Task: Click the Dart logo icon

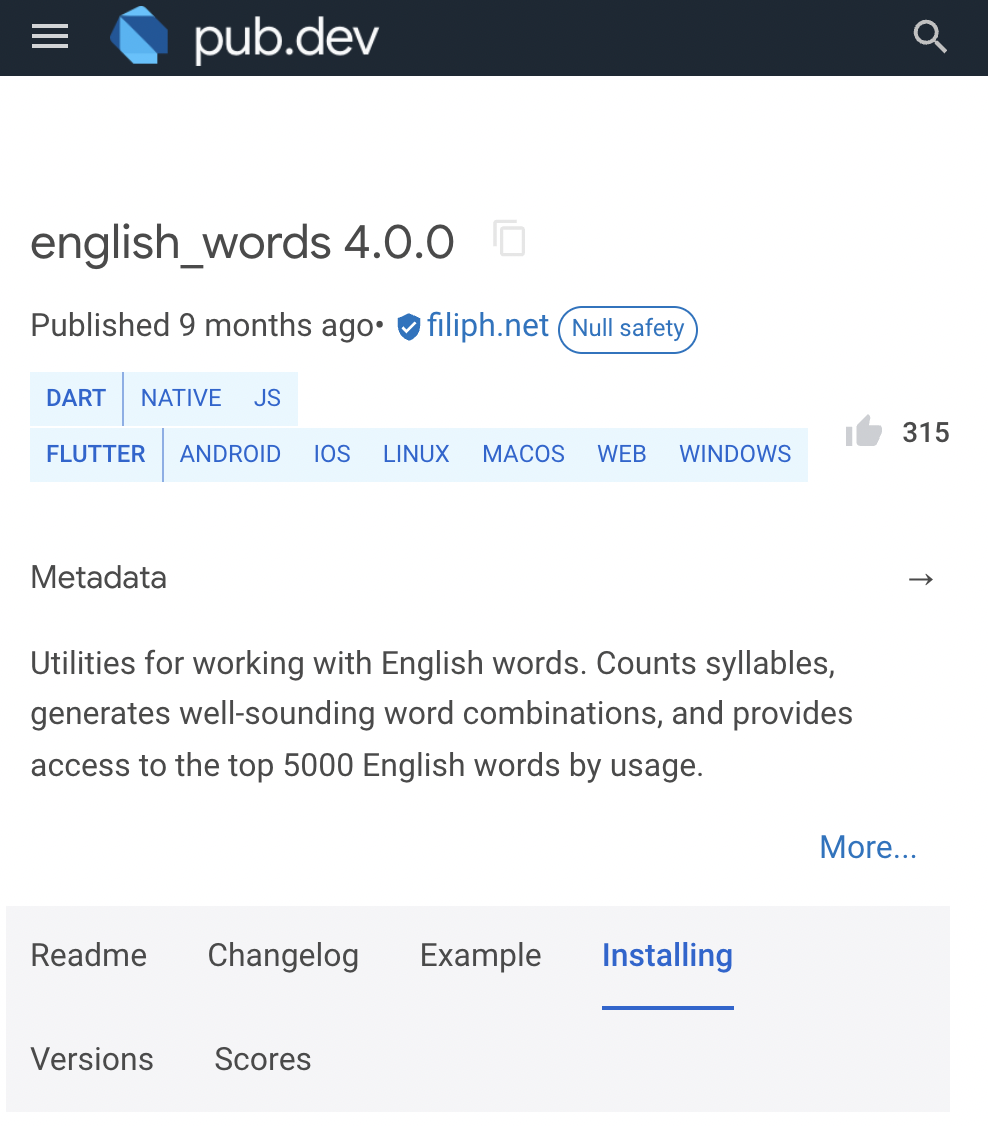Action: (139, 36)
